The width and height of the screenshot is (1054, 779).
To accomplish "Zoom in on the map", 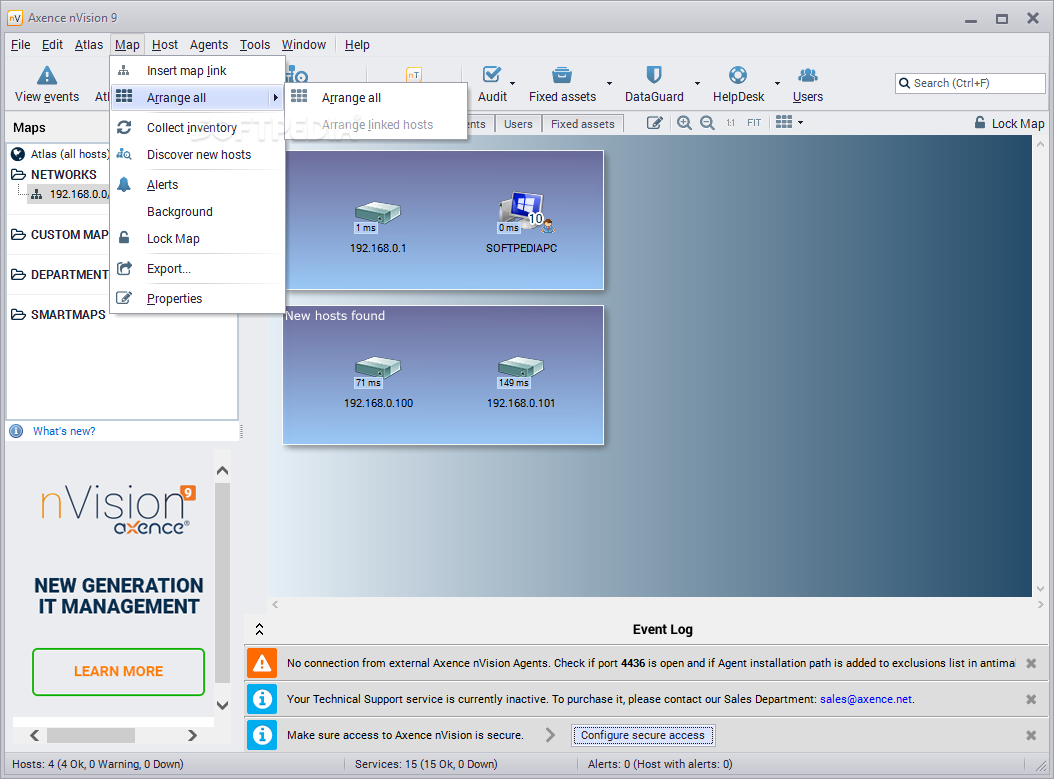I will pyautogui.click(x=684, y=123).
